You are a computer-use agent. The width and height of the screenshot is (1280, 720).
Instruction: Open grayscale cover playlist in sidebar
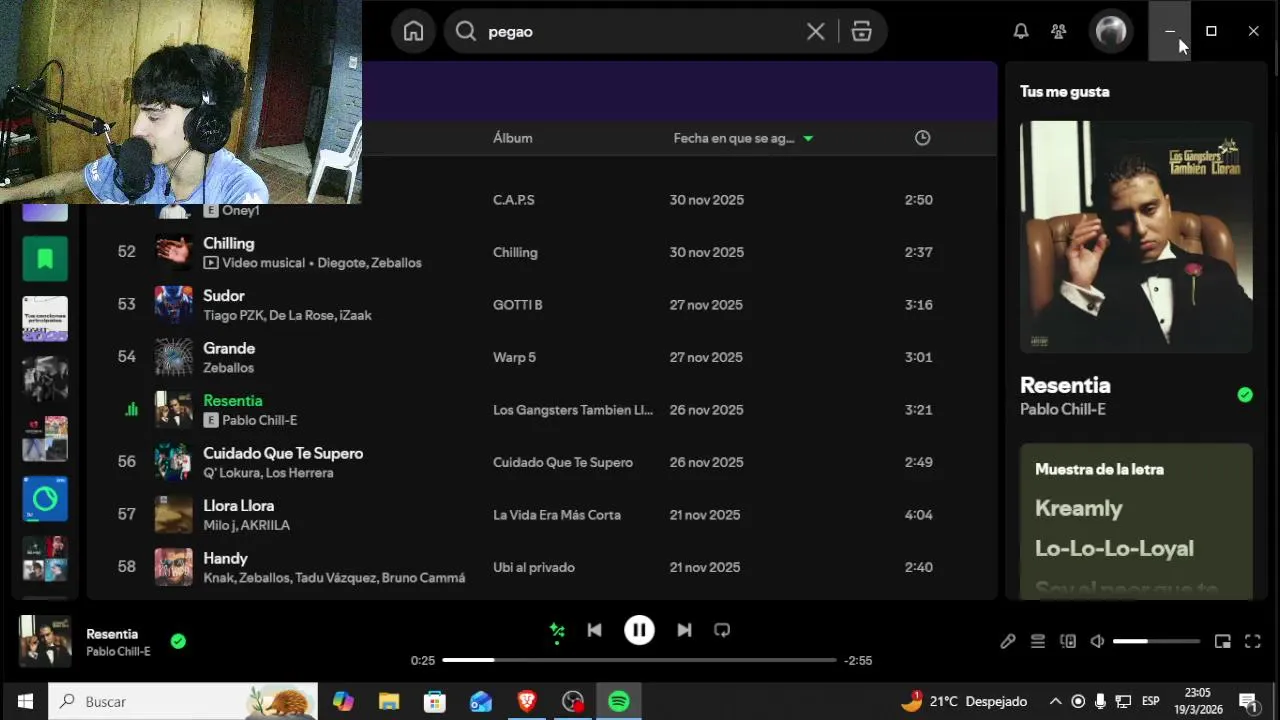[x=45, y=379]
